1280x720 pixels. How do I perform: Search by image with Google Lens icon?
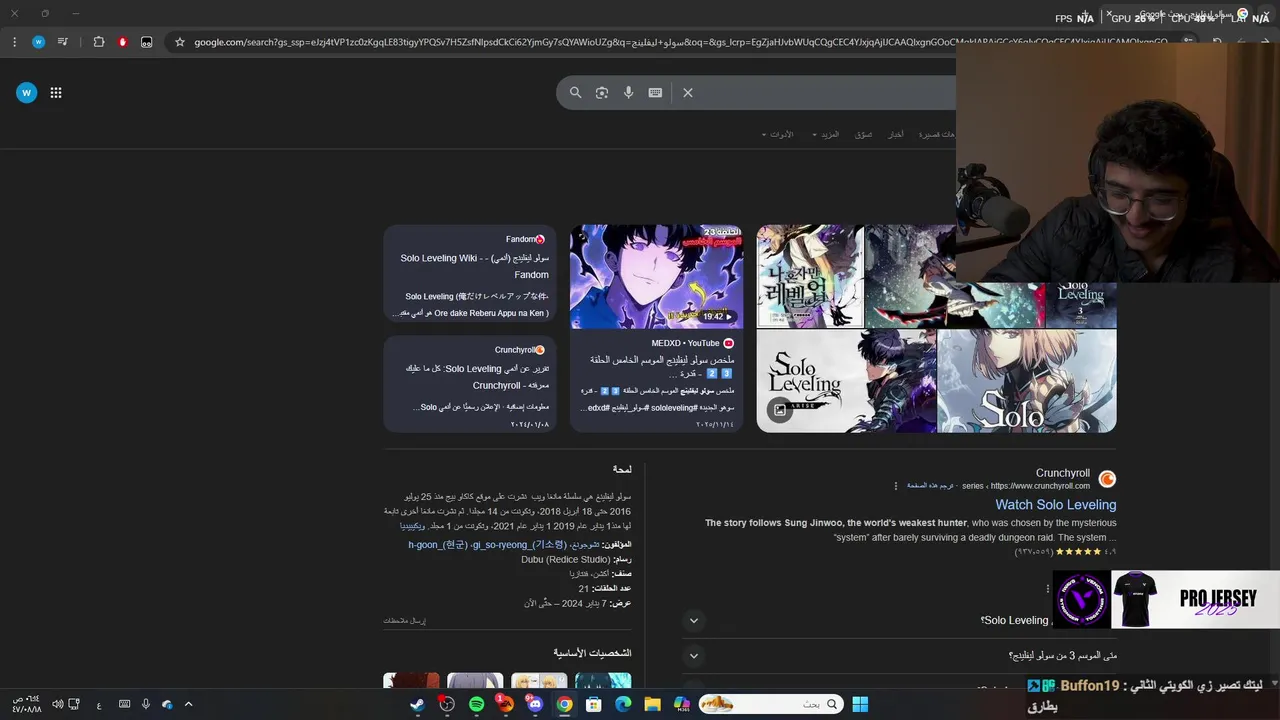click(602, 92)
